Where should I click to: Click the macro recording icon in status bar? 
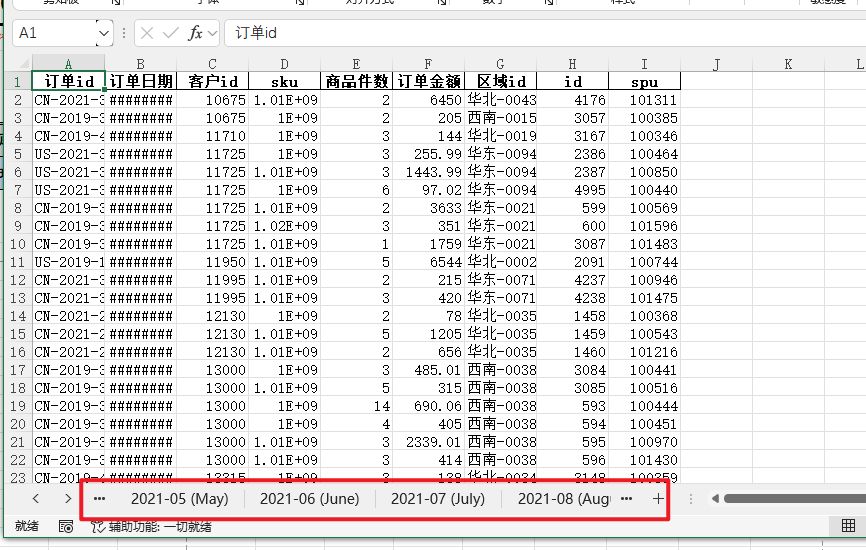click(66, 526)
